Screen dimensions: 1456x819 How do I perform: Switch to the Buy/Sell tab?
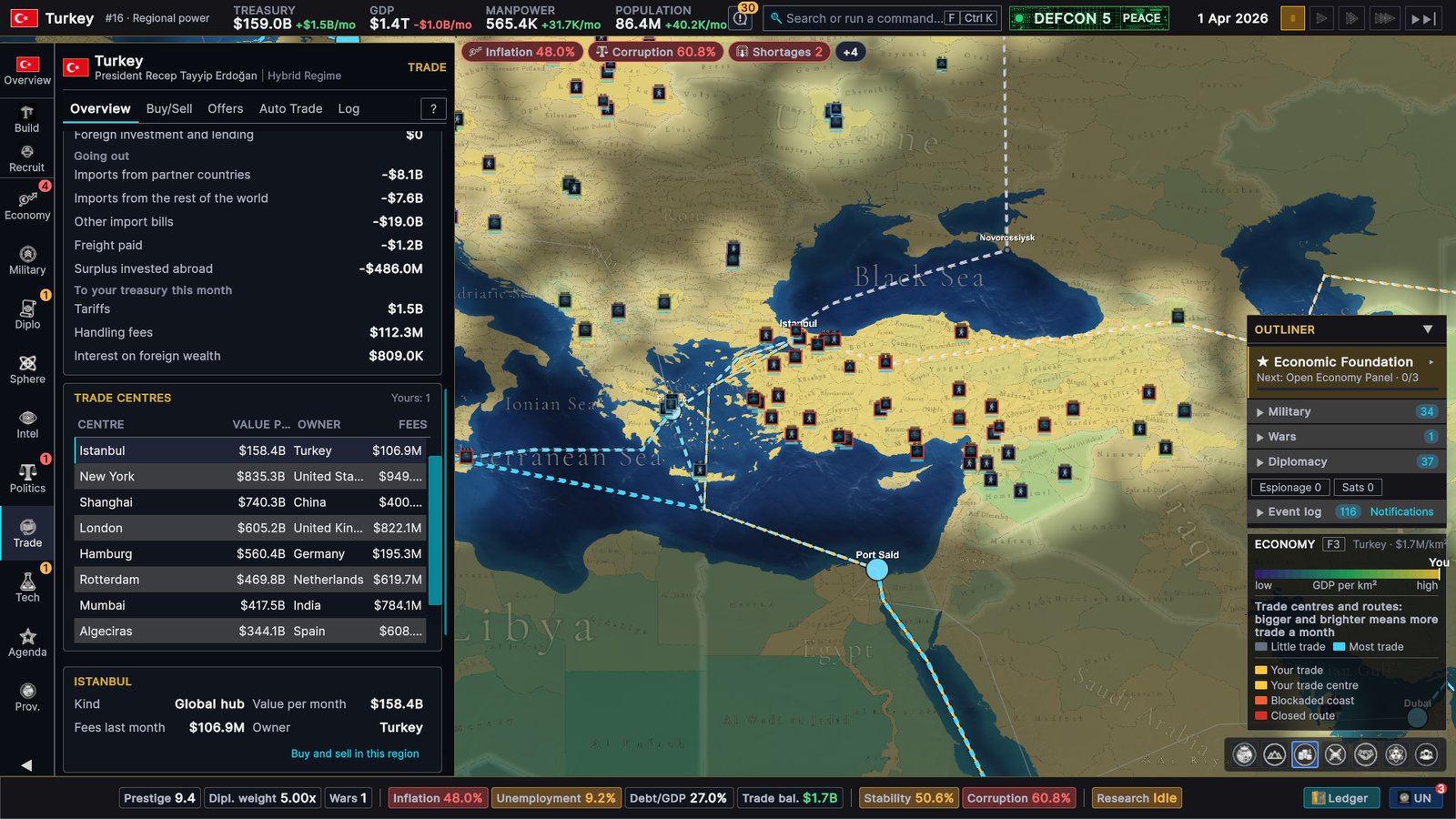[169, 108]
